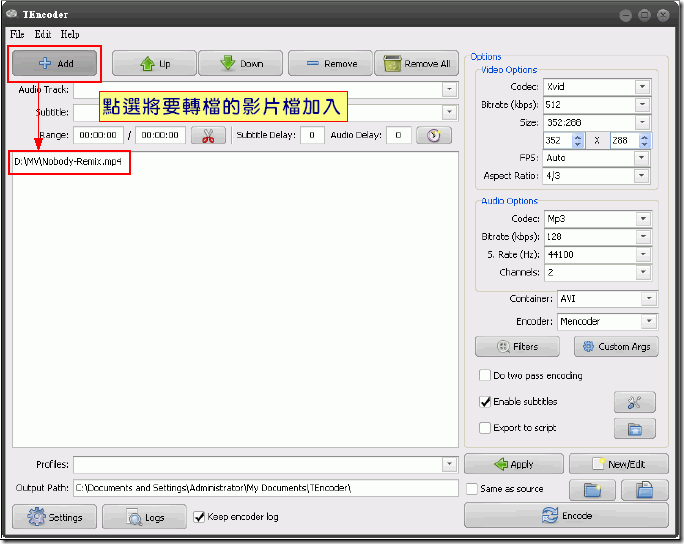Uncheck Enable subtitles checkbox
The height and width of the screenshot is (544, 684).
pyautogui.click(x=485, y=402)
